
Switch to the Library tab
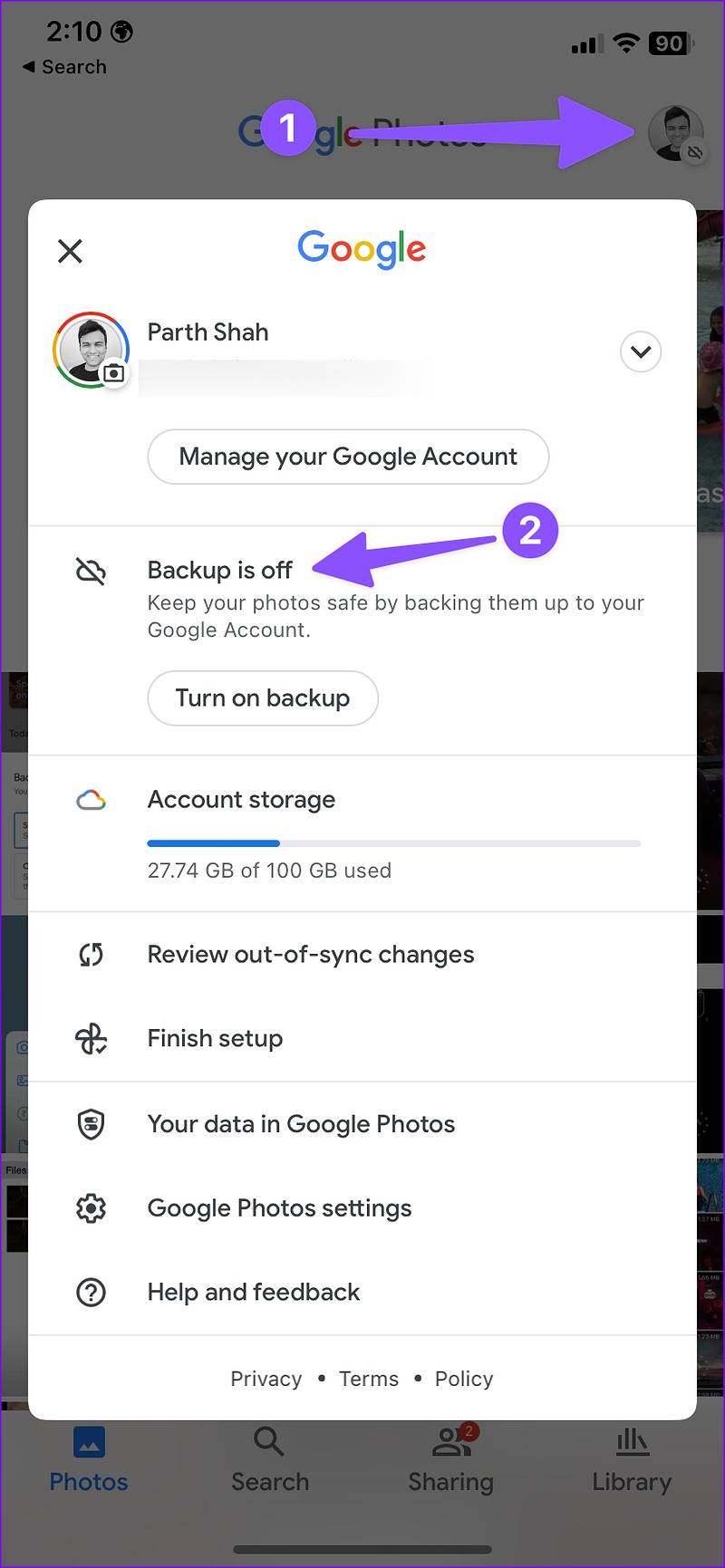coord(632,1475)
